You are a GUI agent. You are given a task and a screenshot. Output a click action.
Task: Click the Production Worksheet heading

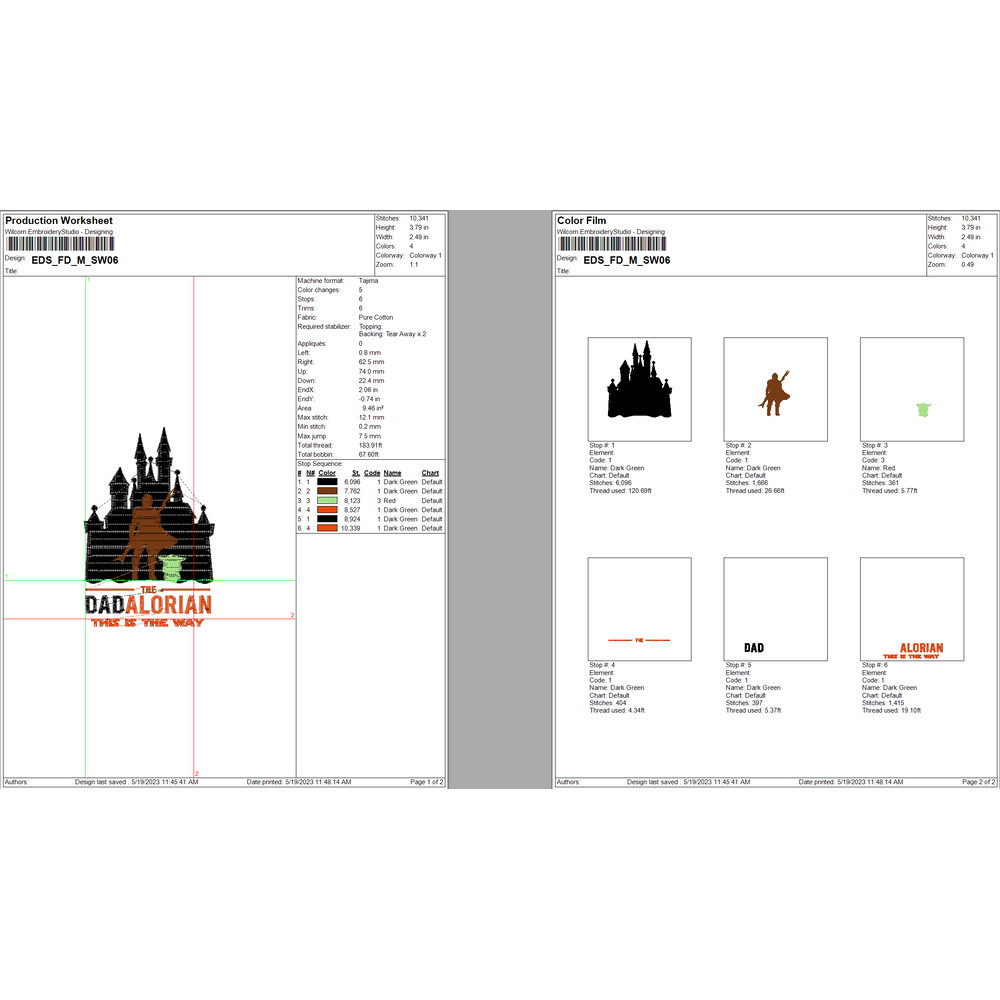[59, 221]
